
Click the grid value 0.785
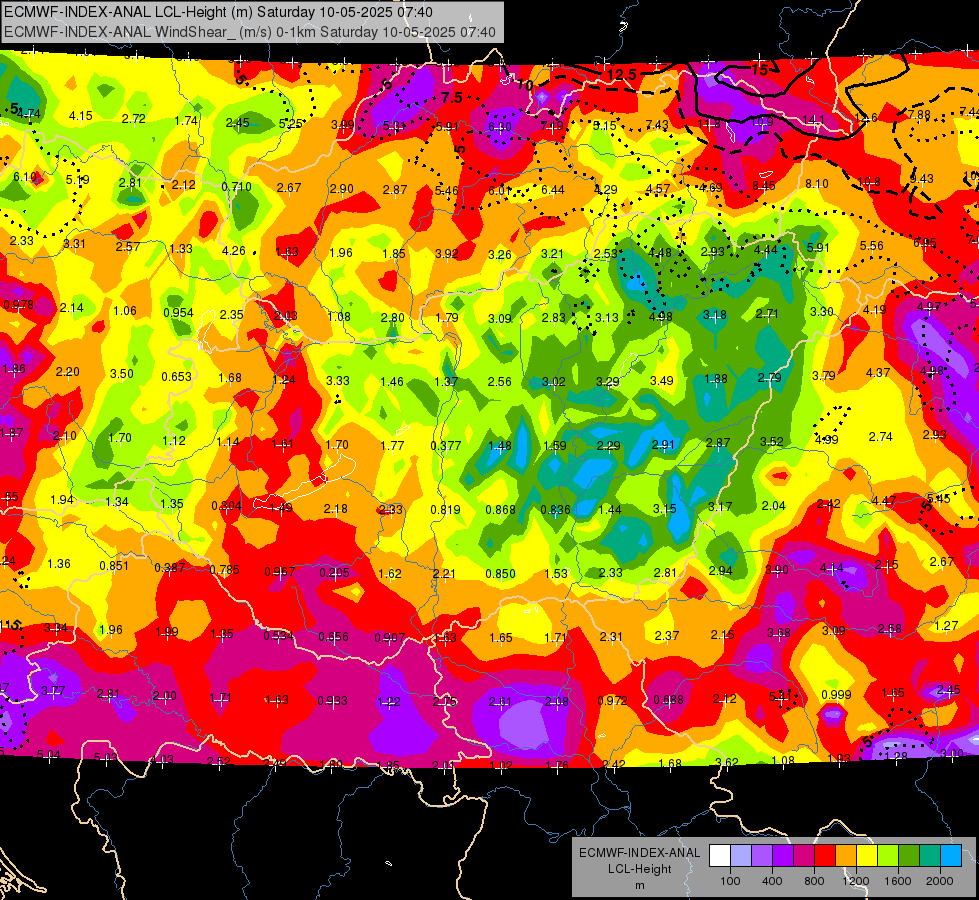click(x=225, y=570)
